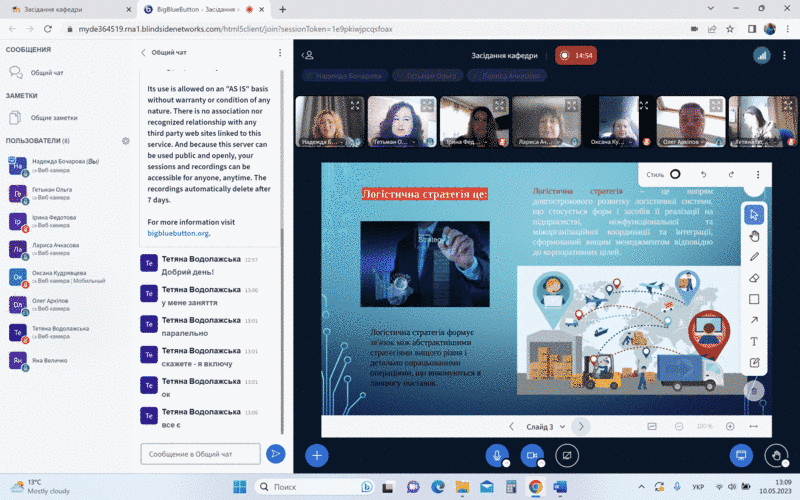Turn off the webcam sharing
Viewport: 800px width, 500px height.
[x=532, y=455]
